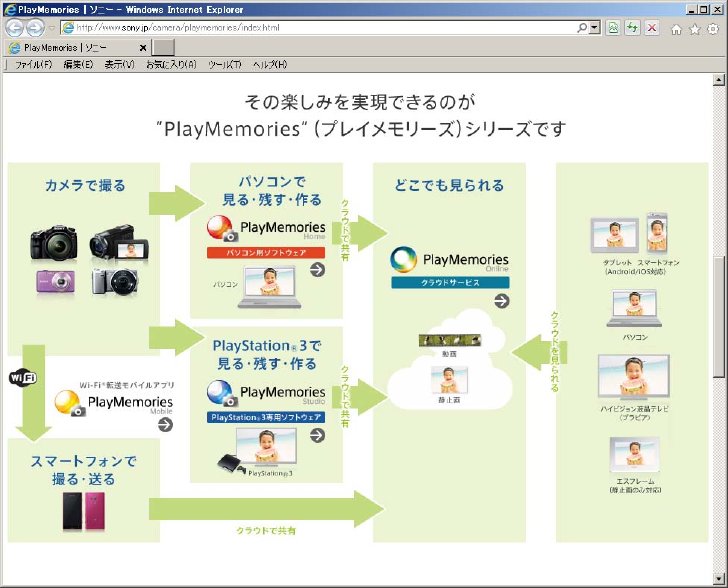
Task: Click the purple compact camera image
Action: [55, 282]
